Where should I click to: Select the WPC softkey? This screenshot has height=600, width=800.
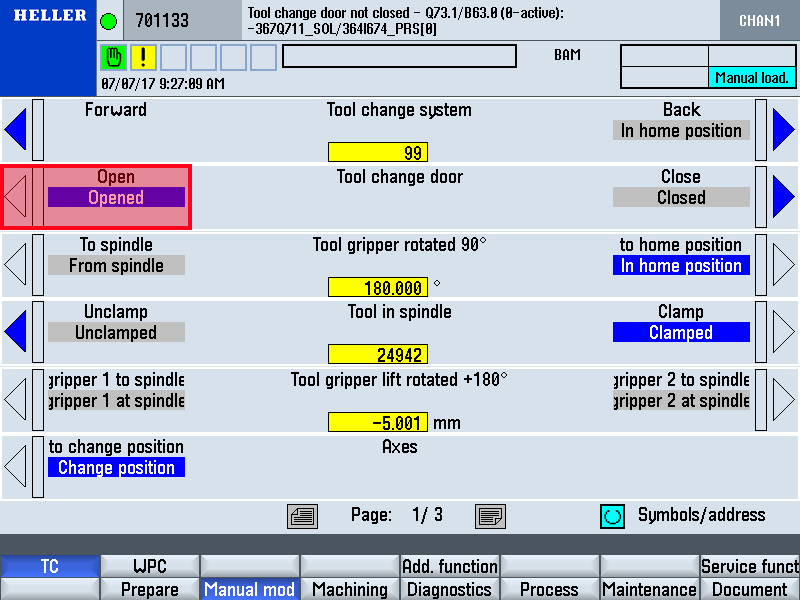coord(149,566)
